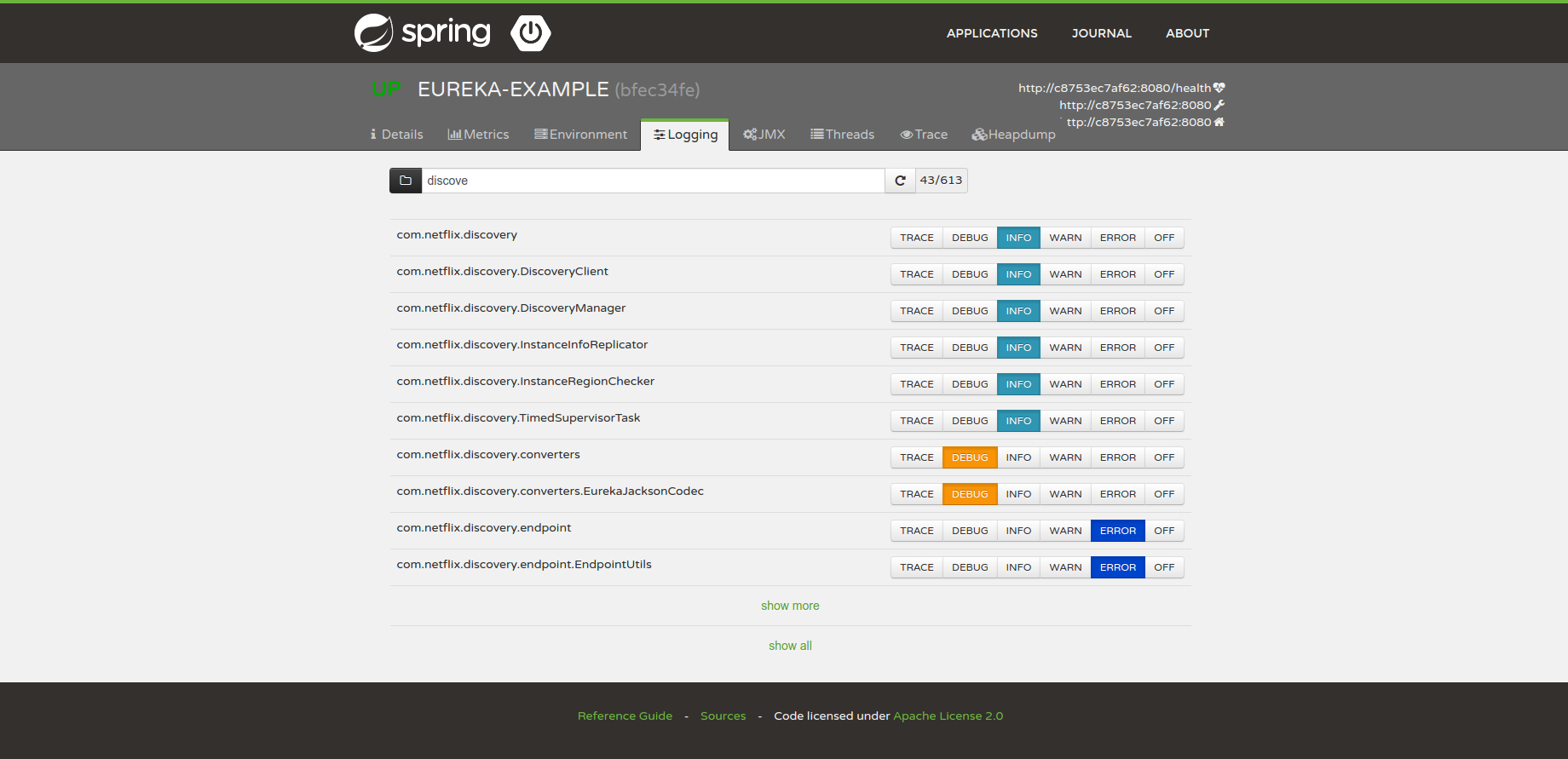The height and width of the screenshot is (759, 1568).
Task: Turn OFF the EndpointUtils logger
Action: (1163, 567)
